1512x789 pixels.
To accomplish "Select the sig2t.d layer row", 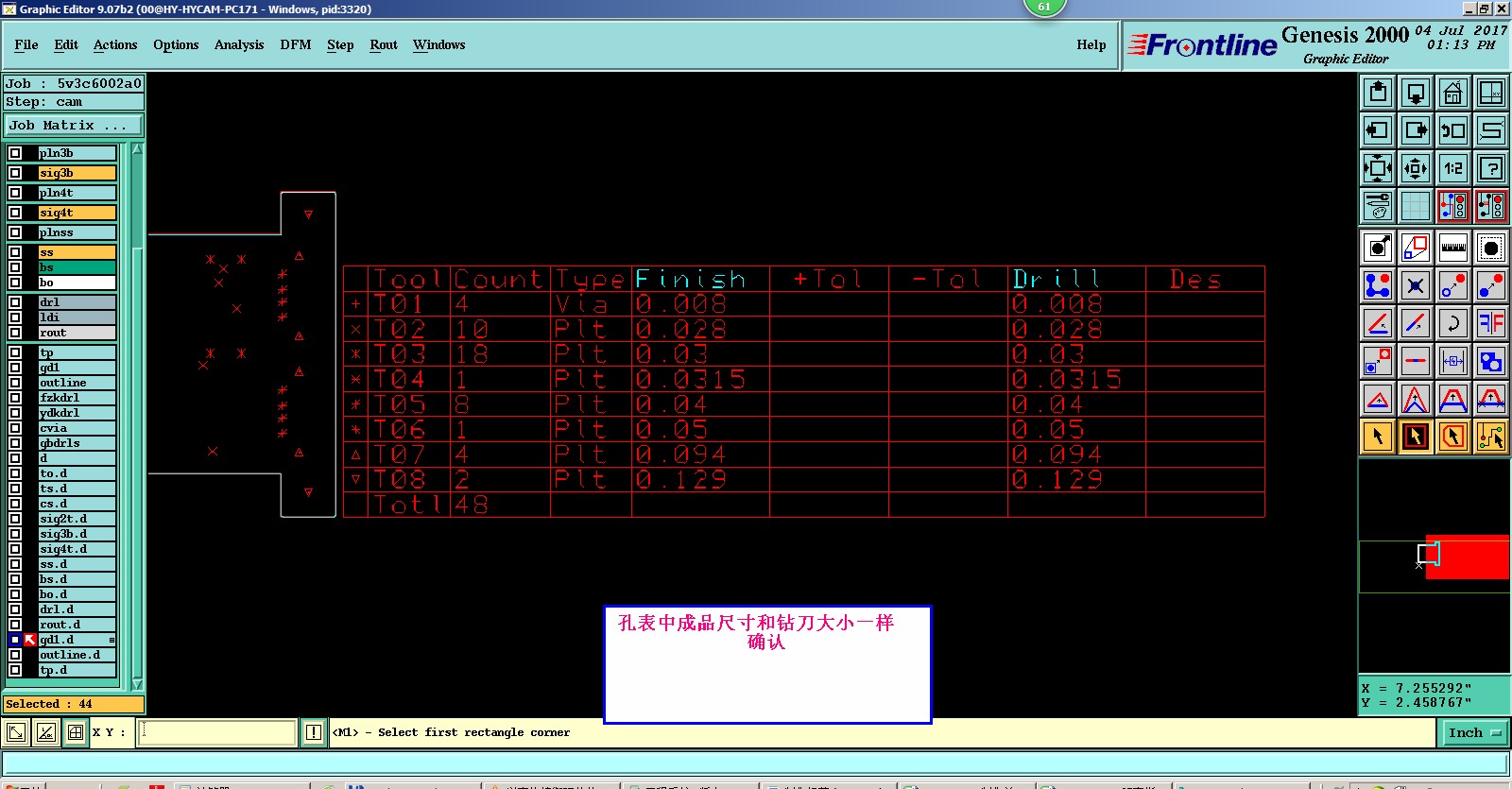I will [x=77, y=519].
